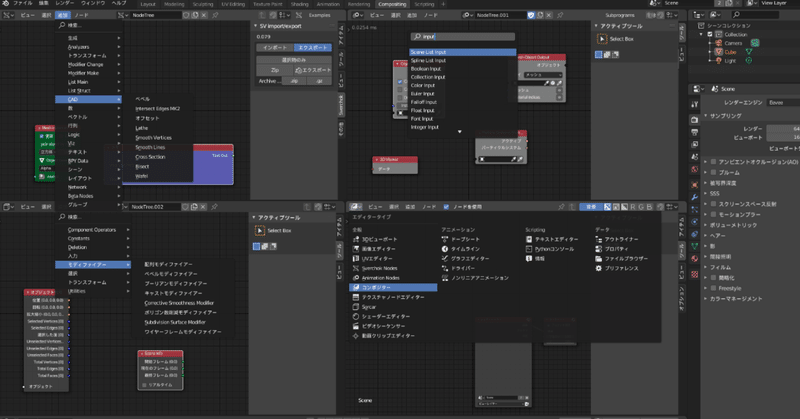Open Video Sequencer (ビデオシーケンサー)
Screen dimensions: 800x419
point(379,326)
